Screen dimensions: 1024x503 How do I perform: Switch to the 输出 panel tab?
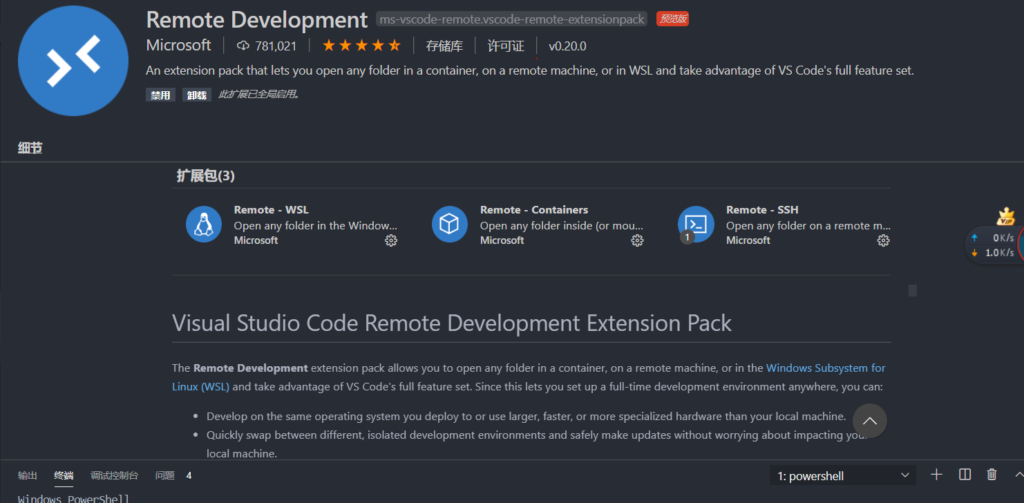(28, 476)
